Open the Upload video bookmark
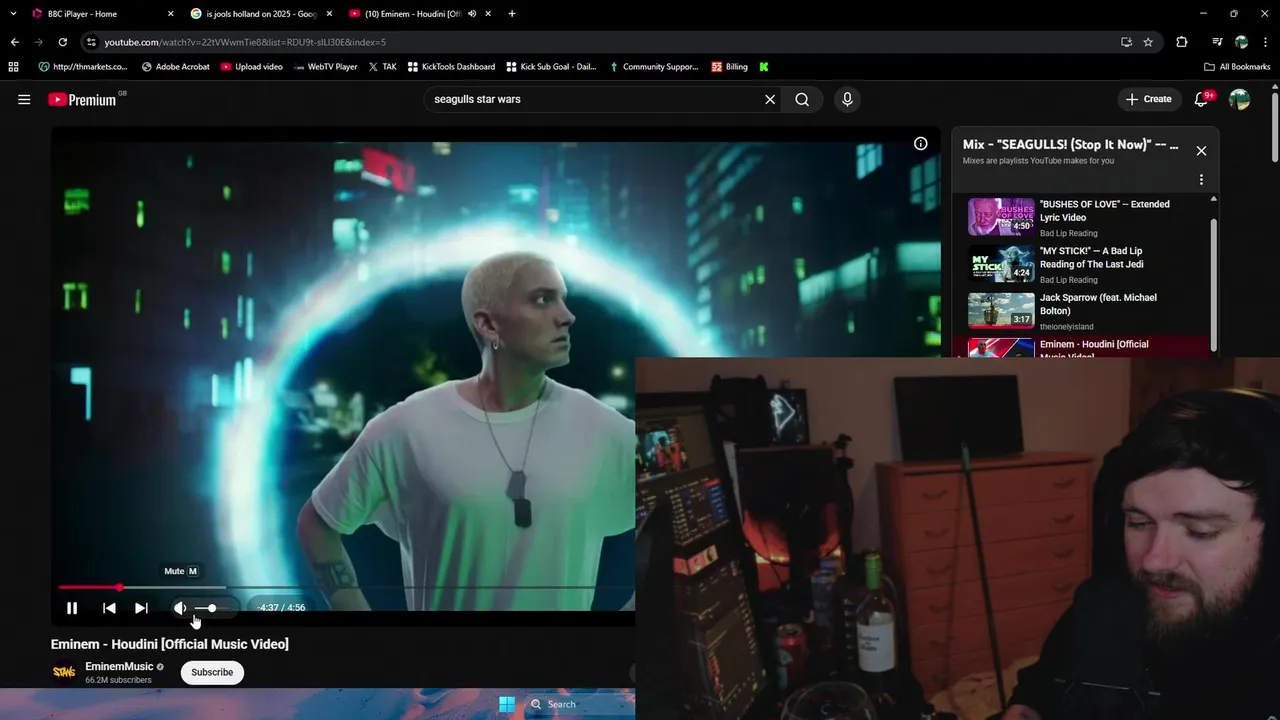1280x720 pixels. coord(252,67)
